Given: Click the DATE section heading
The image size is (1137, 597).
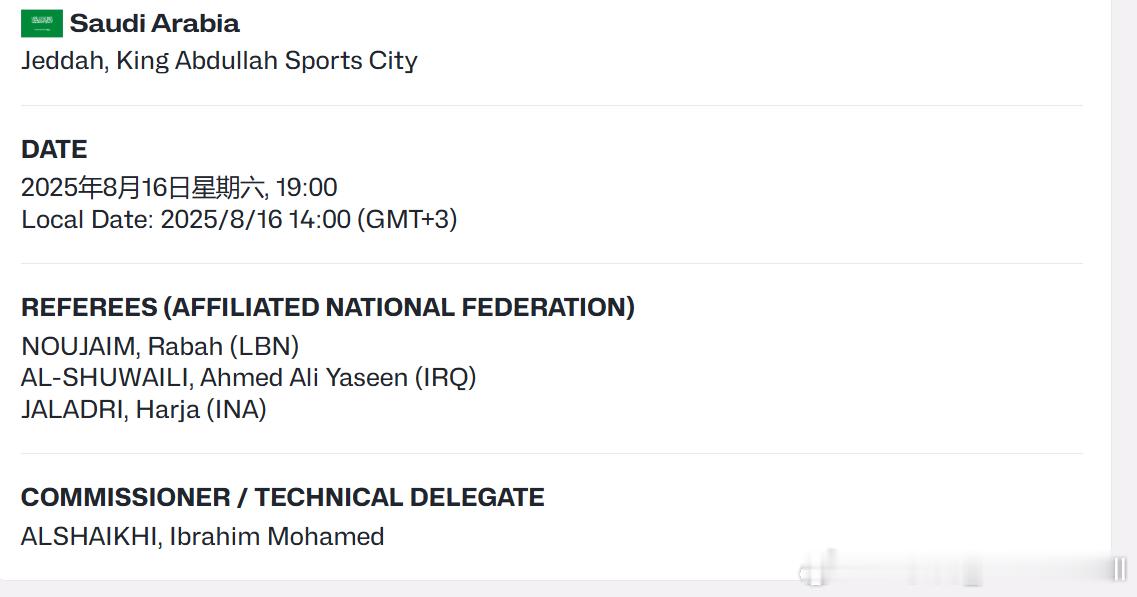Looking at the screenshot, I should [54, 149].
